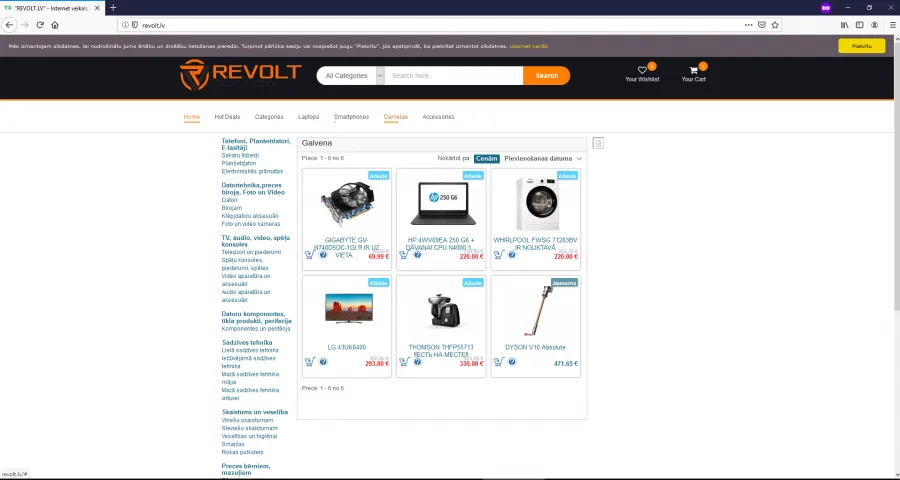Open Smaržas category link
This screenshot has width=900, height=480.
(233, 444)
